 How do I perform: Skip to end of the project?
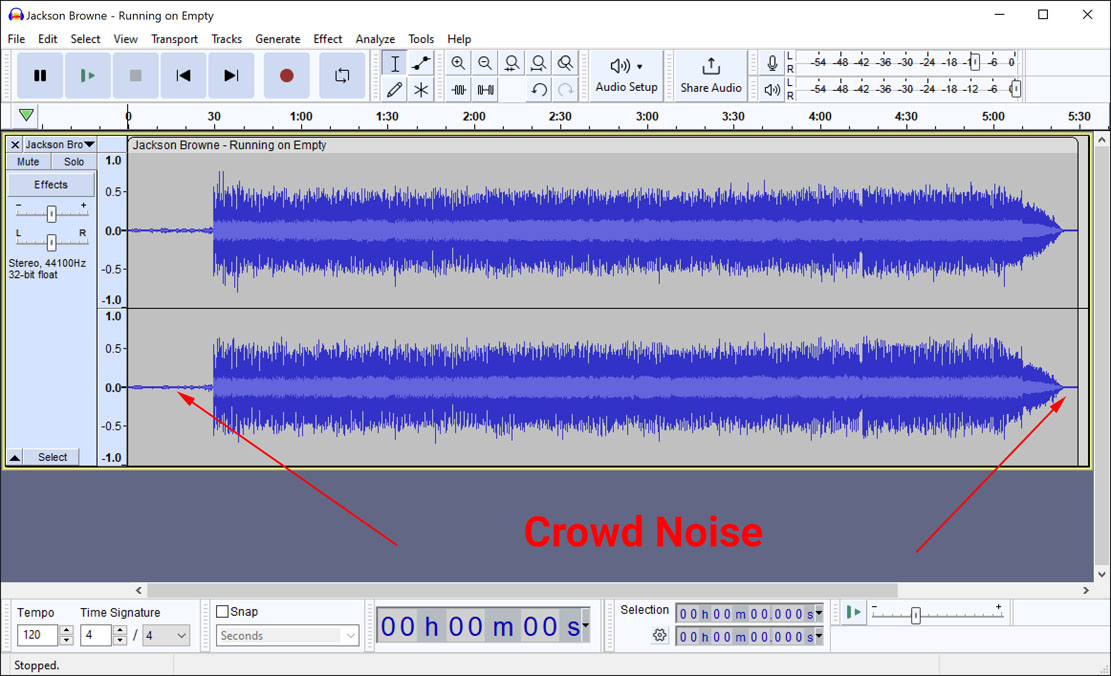pos(231,75)
